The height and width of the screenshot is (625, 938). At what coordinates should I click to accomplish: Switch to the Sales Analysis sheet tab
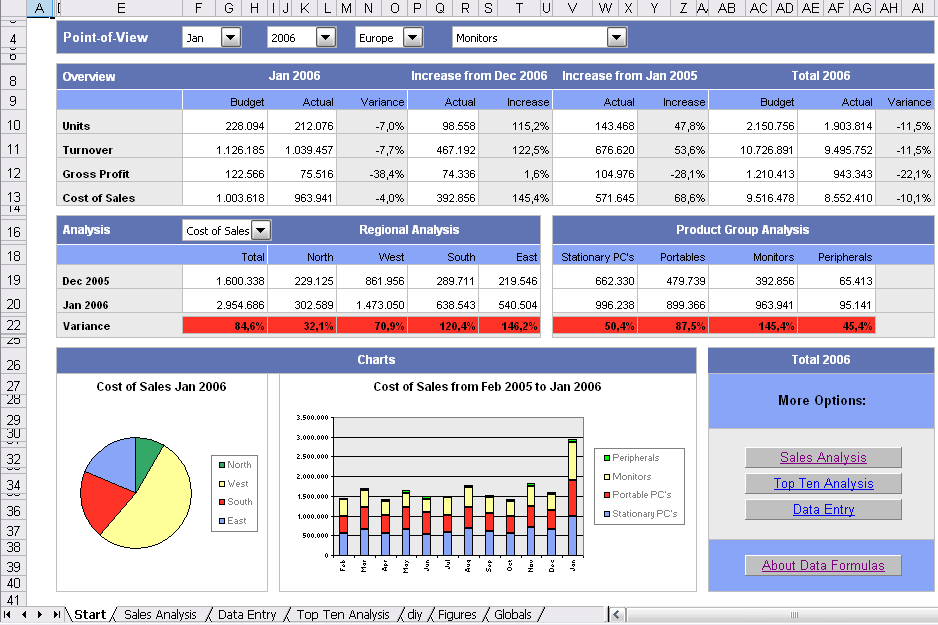(160, 615)
